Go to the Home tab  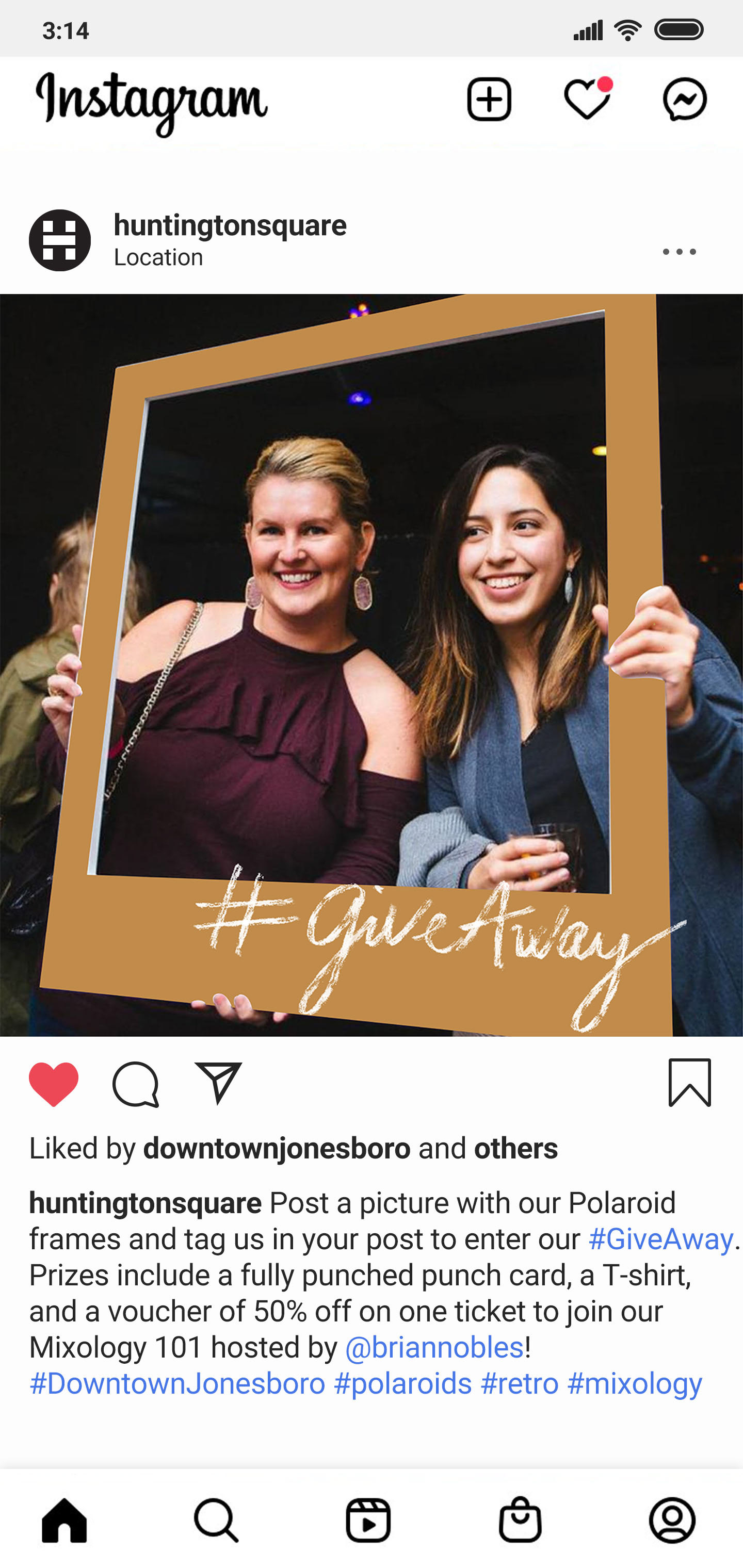coord(64,1520)
